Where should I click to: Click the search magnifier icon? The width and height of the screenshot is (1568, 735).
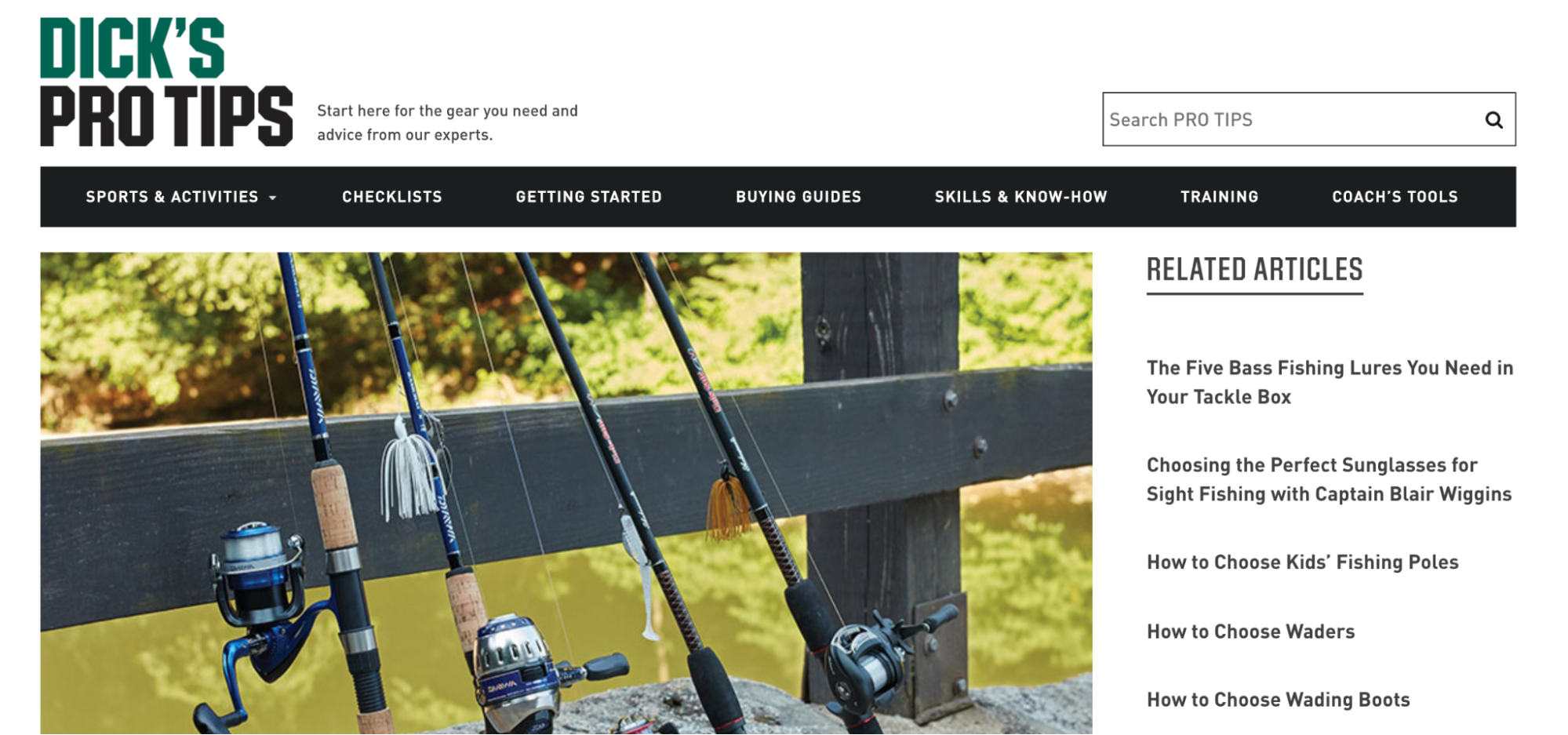tap(1493, 120)
